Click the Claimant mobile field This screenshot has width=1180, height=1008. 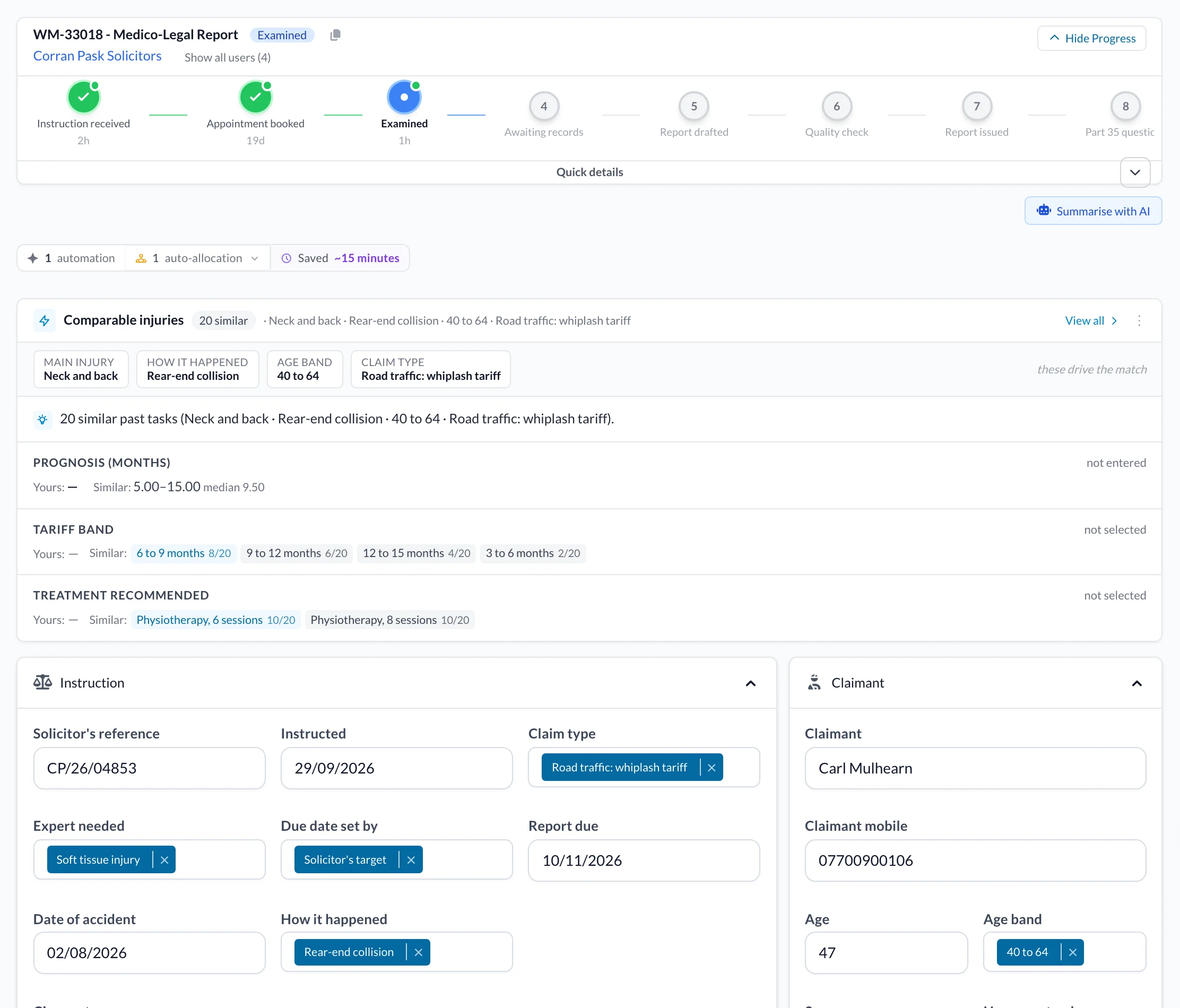975,861
